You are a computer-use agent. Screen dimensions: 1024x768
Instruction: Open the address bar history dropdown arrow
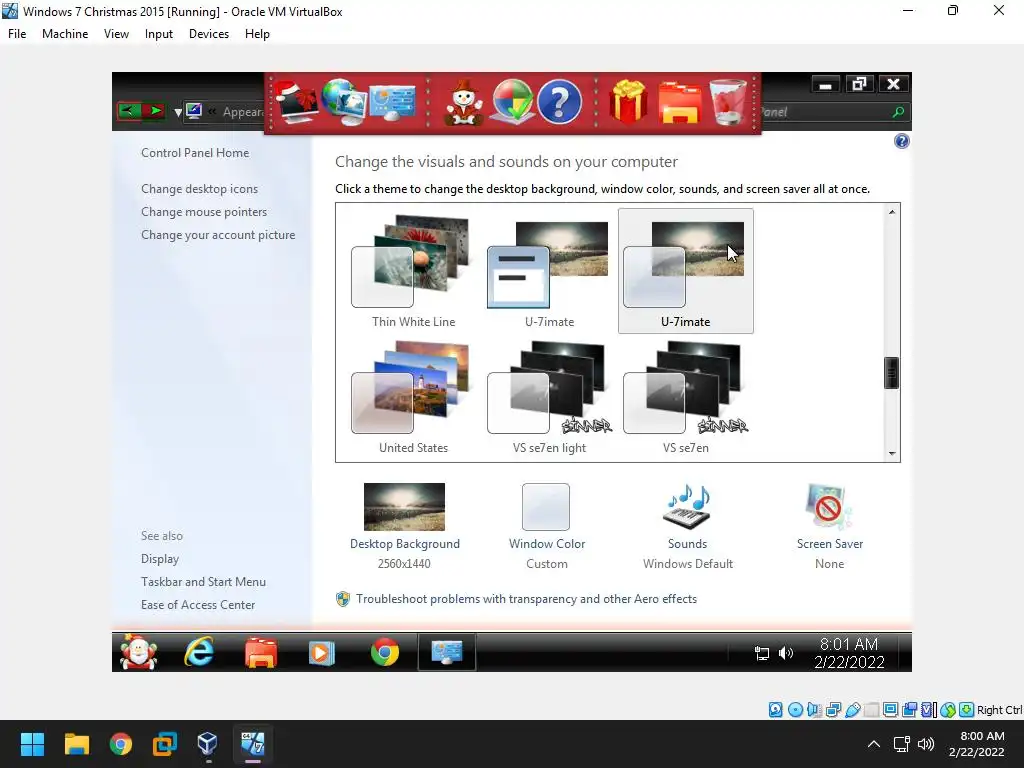[x=178, y=112]
